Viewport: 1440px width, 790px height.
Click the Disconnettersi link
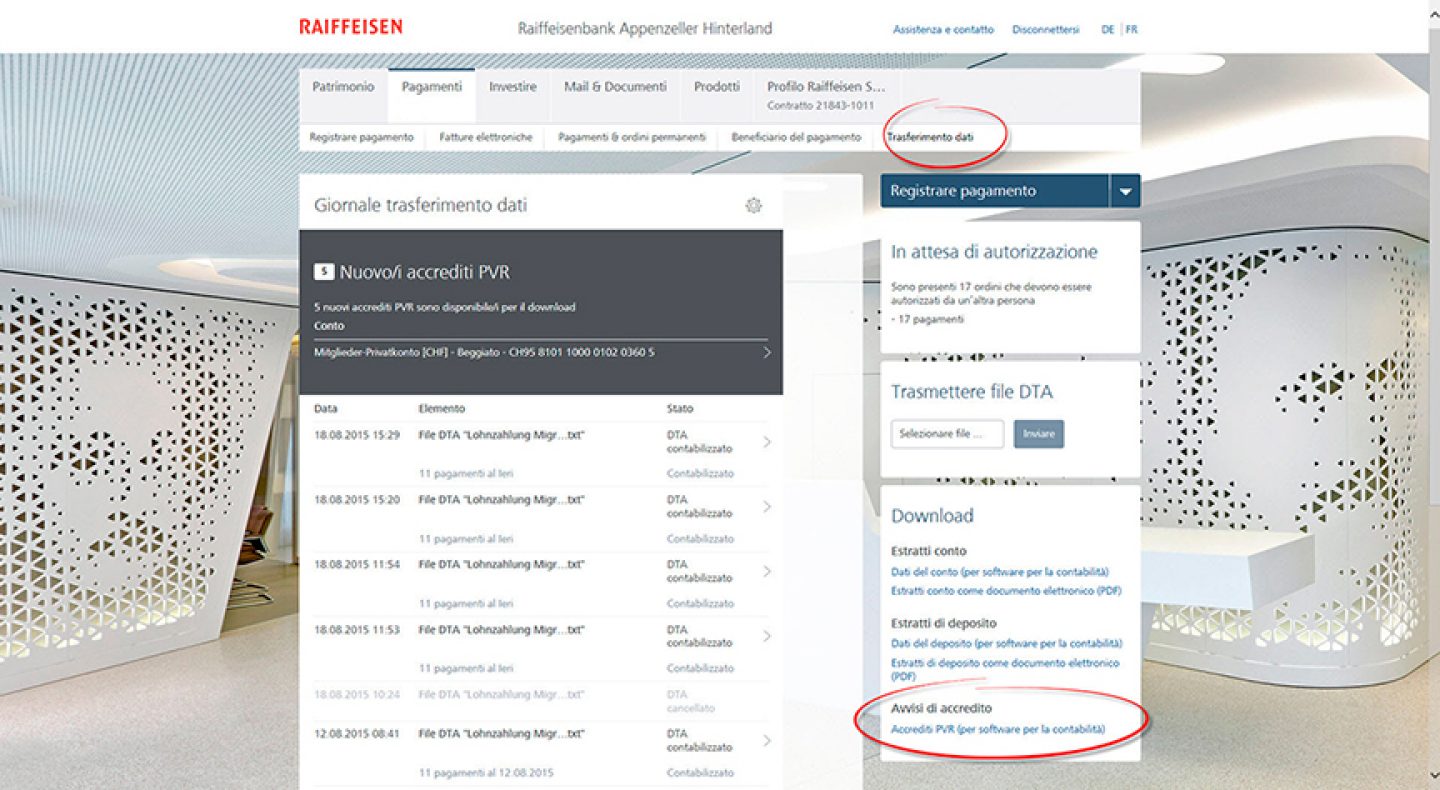pyautogui.click(x=1045, y=30)
